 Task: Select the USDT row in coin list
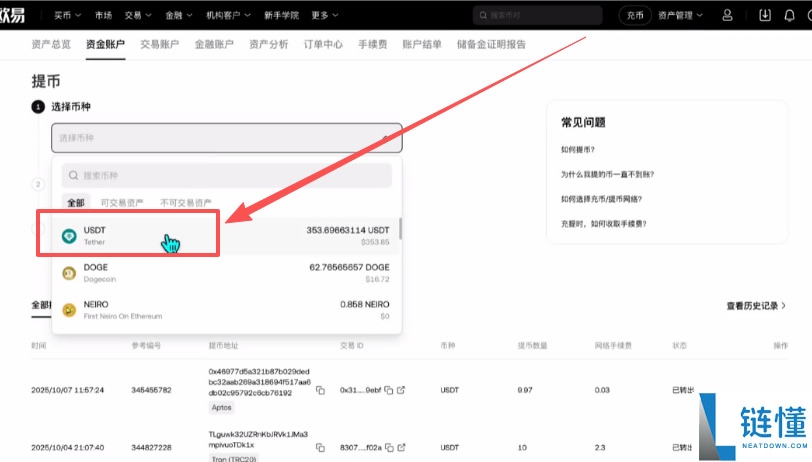click(x=227, y=236)
